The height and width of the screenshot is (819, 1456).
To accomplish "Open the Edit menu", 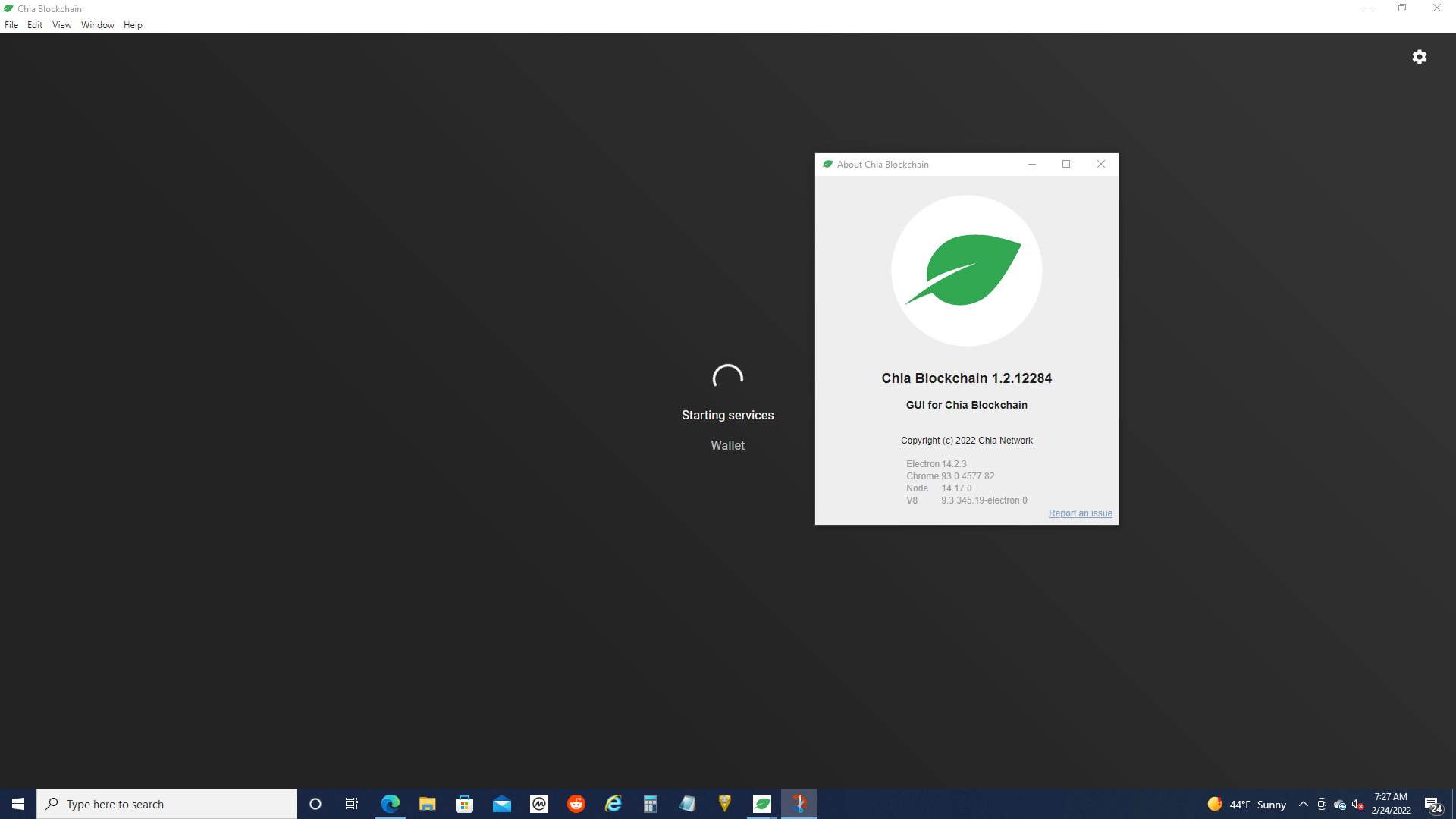I will coord(35,25).
